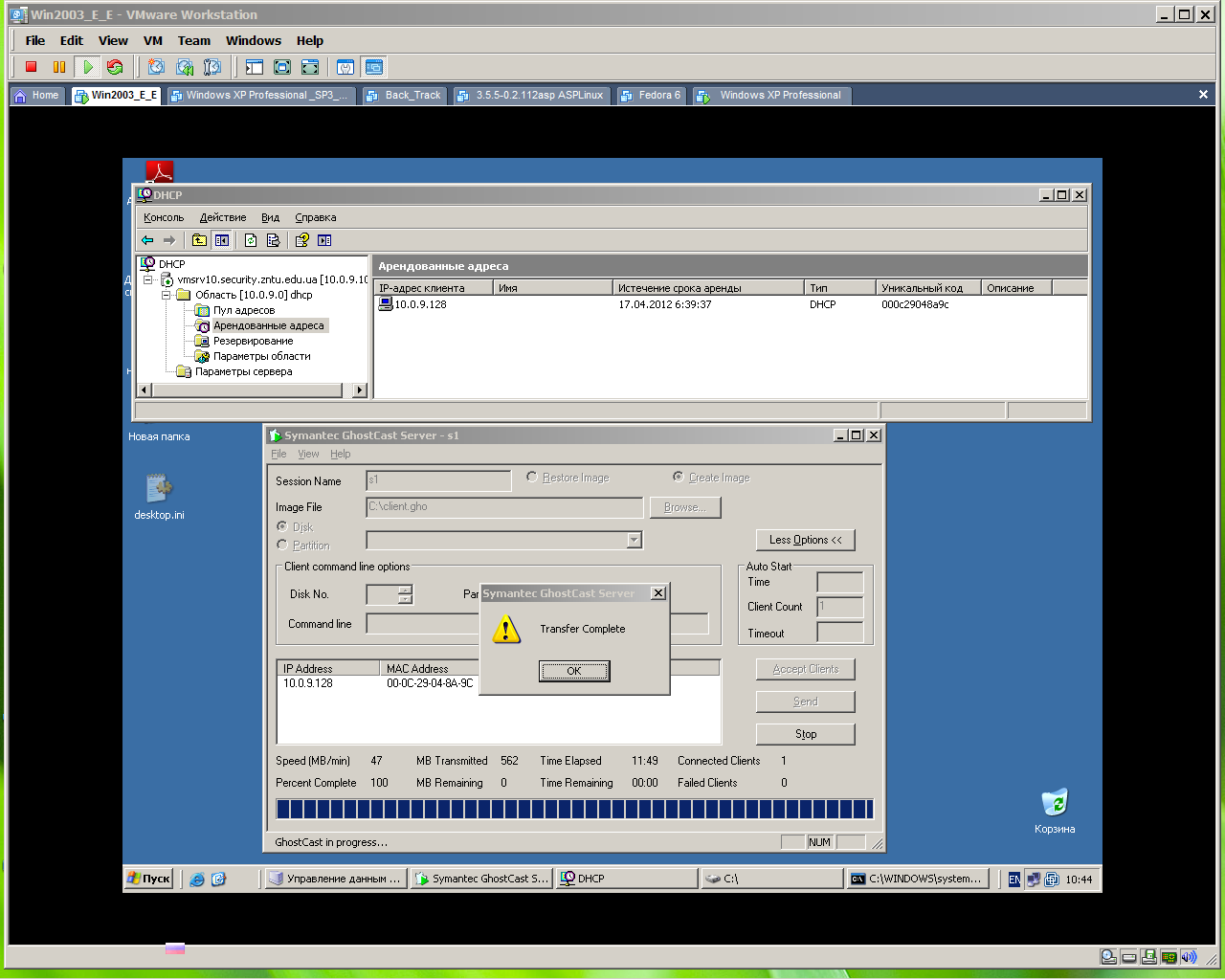The image size is (1225, 980).
Task: Go back in the DHCP console toolbar
Action: [x=147, y=240]
